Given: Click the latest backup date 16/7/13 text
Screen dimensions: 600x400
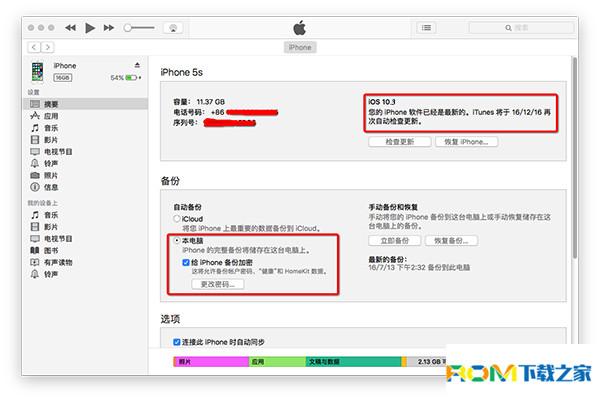Looking at the screenshot, I should point(419,268).
